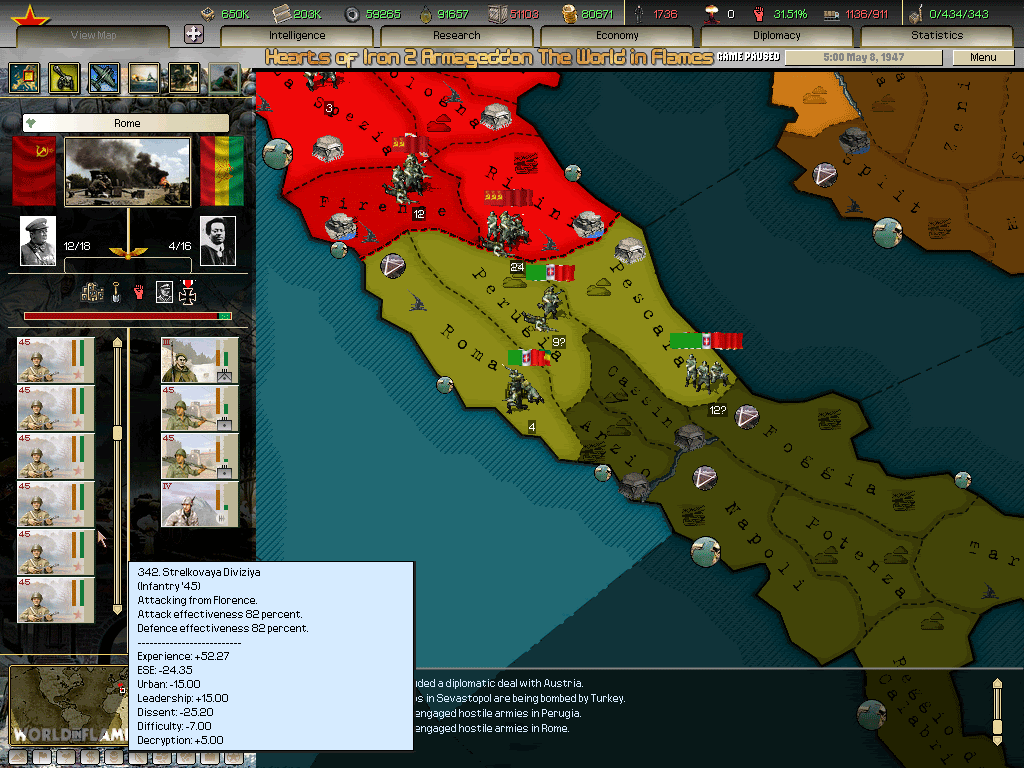The width and height of the screenshot is (1024, 768).
Task: Switch to the Diplomacy tab
Action: [x=777, y=35]
